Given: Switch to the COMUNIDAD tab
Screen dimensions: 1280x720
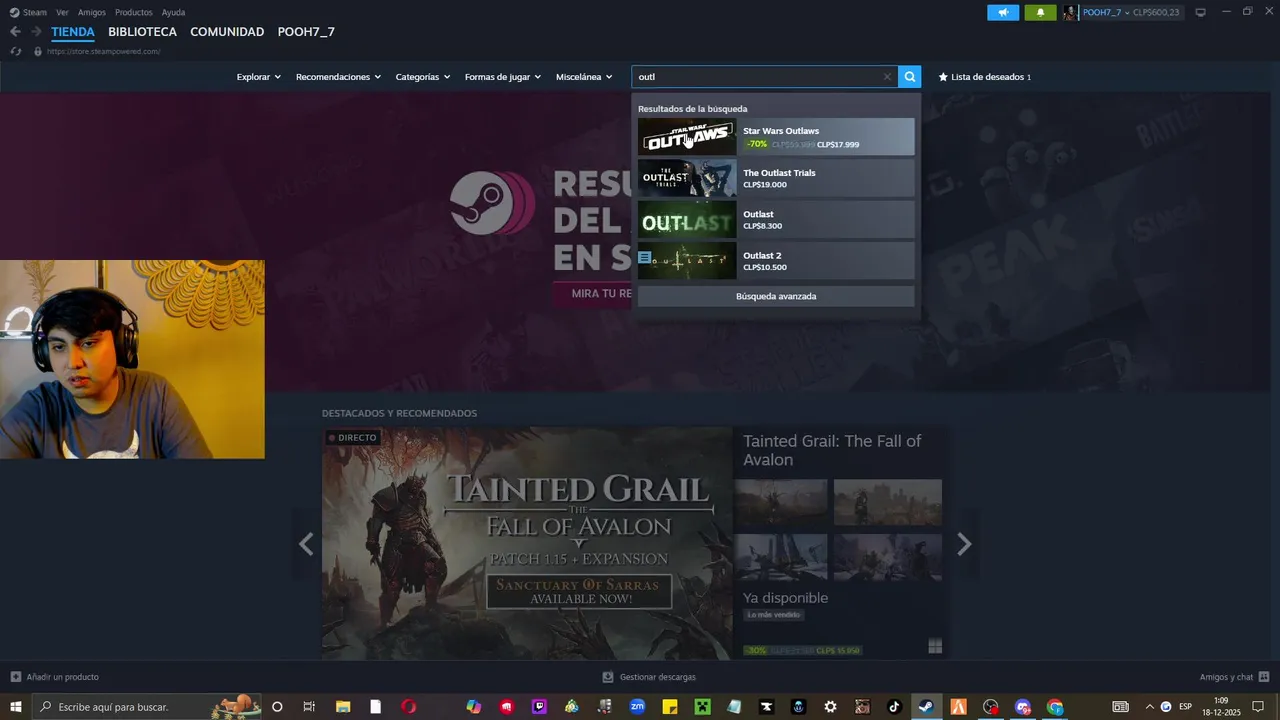Looking at the screenshot, I should [x=227, y=32].
